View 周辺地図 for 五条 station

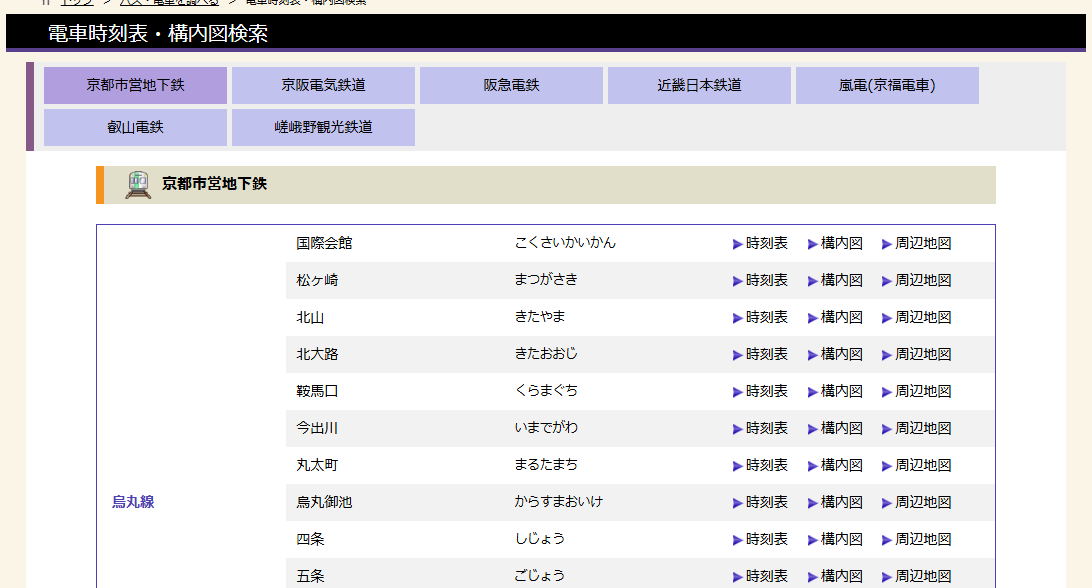(x=916, y=575)
